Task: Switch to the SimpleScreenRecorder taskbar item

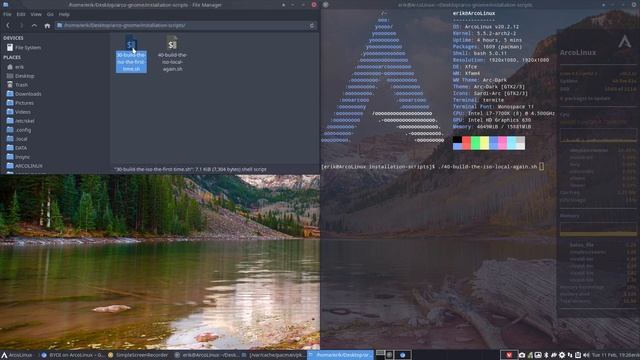Action: 138,355
